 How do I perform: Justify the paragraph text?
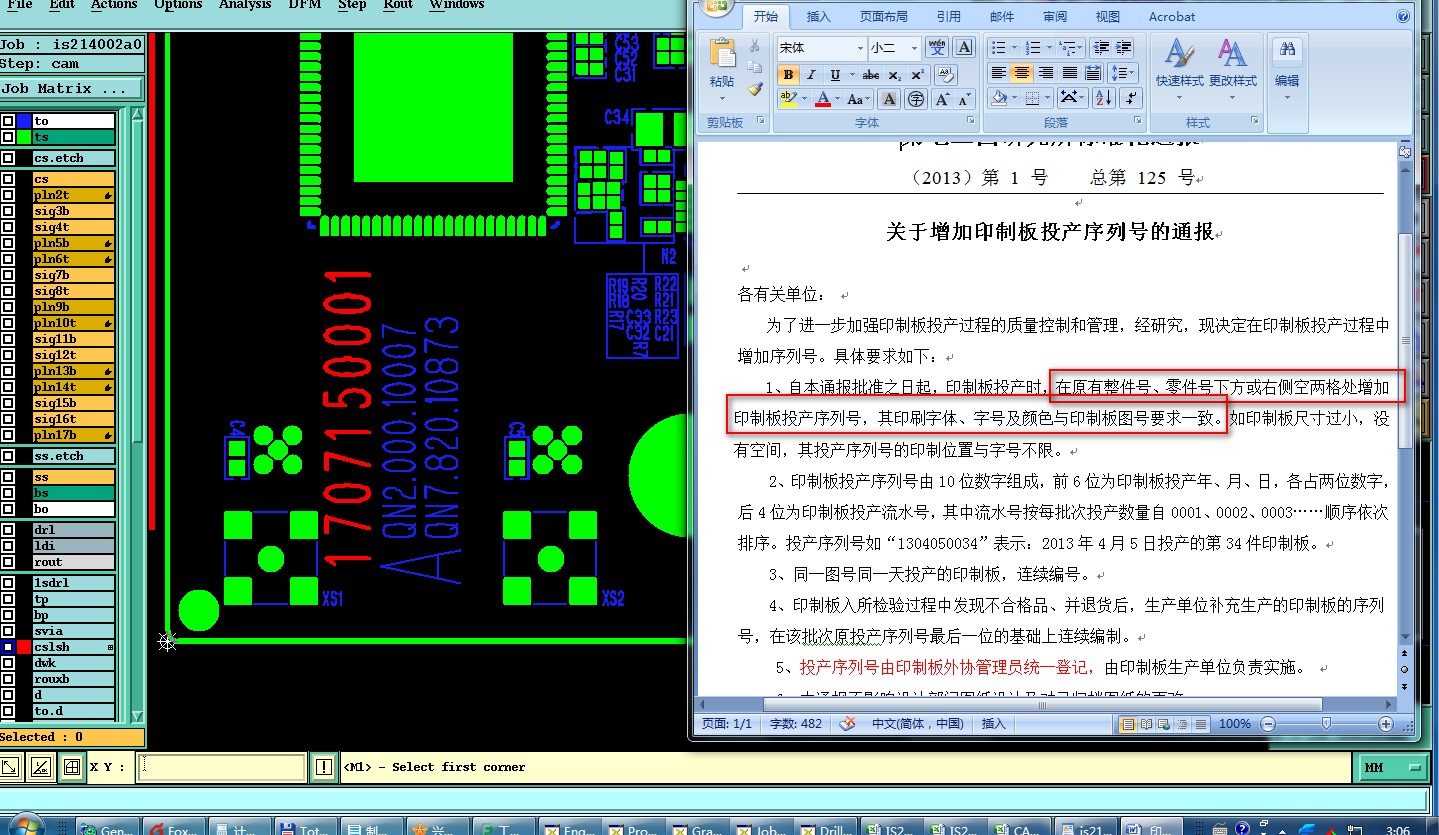1070,73
